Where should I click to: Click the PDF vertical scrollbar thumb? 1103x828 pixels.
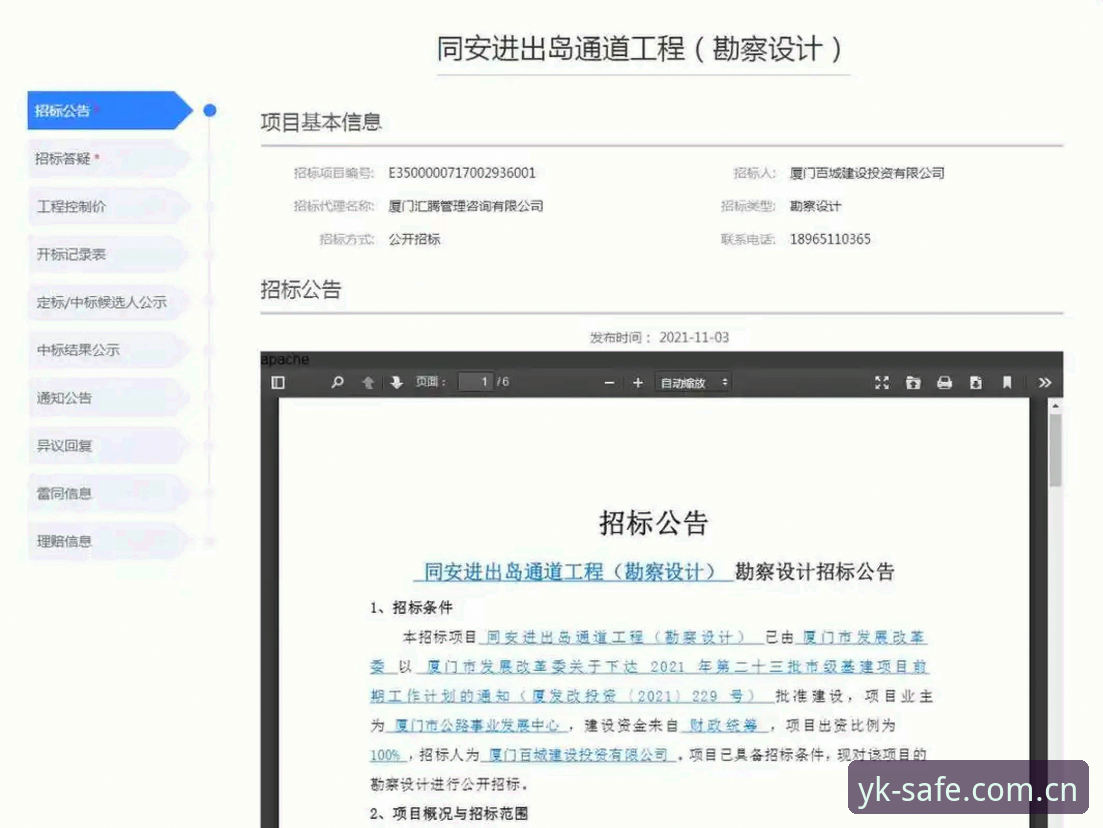click(x=1055, y=450)
